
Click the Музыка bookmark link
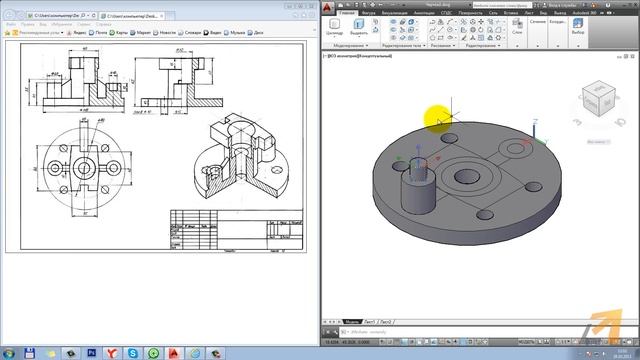[x=234, y=33]
